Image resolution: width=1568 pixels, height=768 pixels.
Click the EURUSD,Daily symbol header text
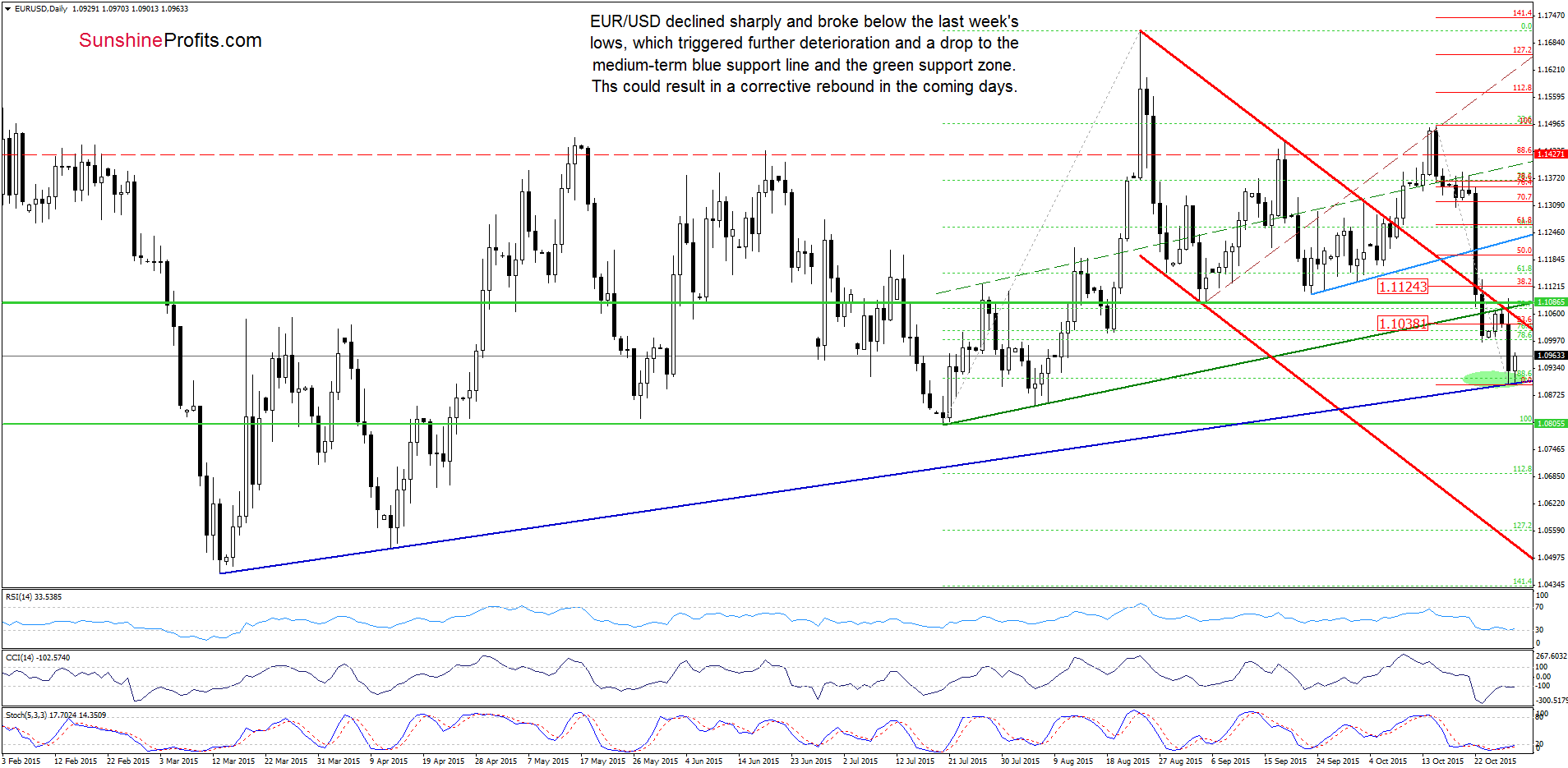click(x=42, y=9)
